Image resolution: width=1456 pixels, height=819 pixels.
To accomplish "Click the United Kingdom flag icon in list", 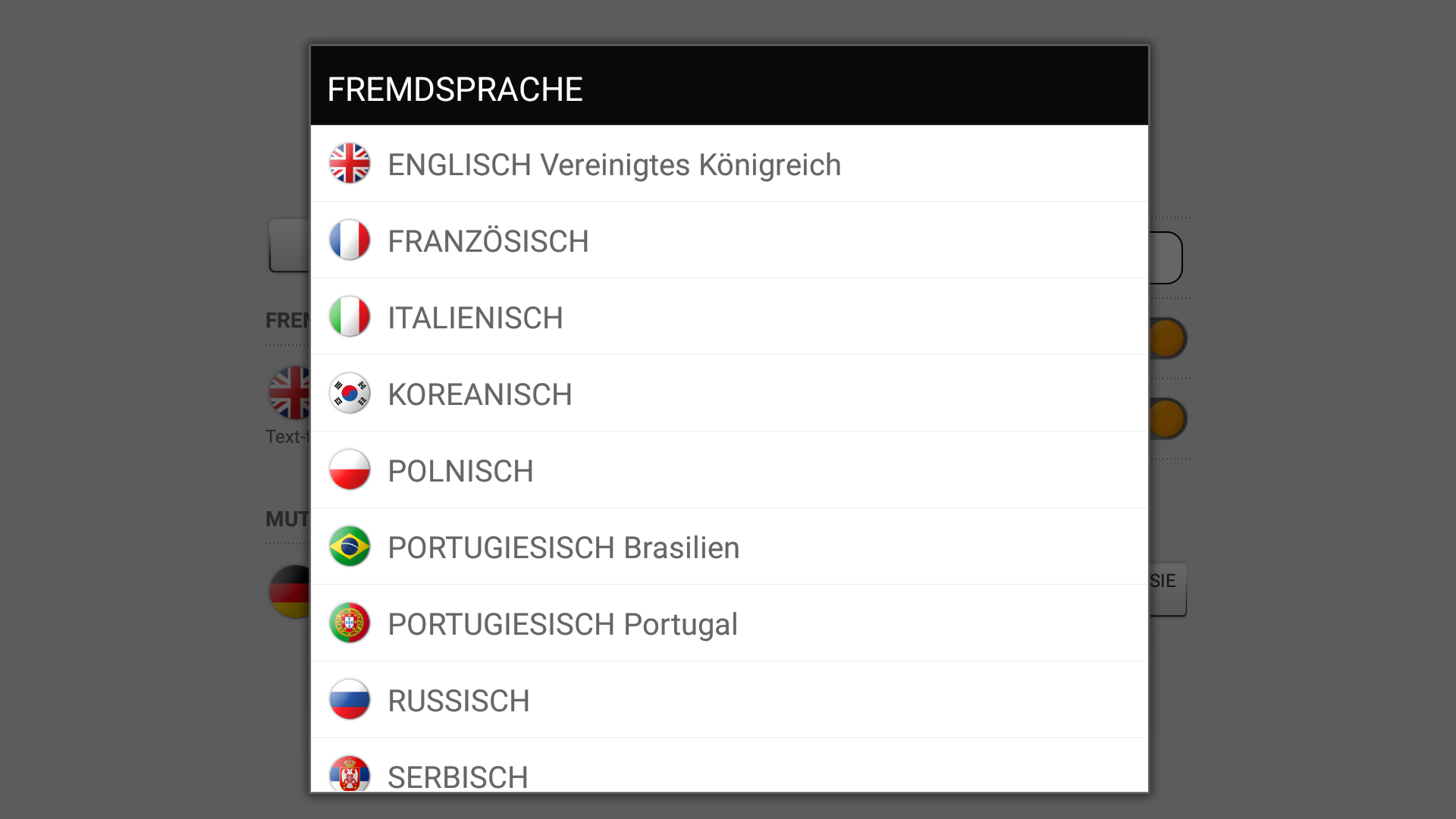I will pos(350,163).
